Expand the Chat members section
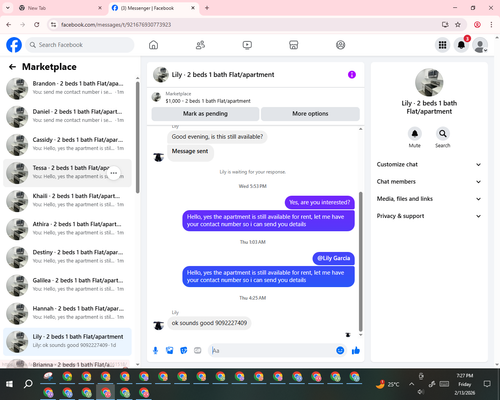The width and height of the screenshot is (500, 400). point(429,182)
